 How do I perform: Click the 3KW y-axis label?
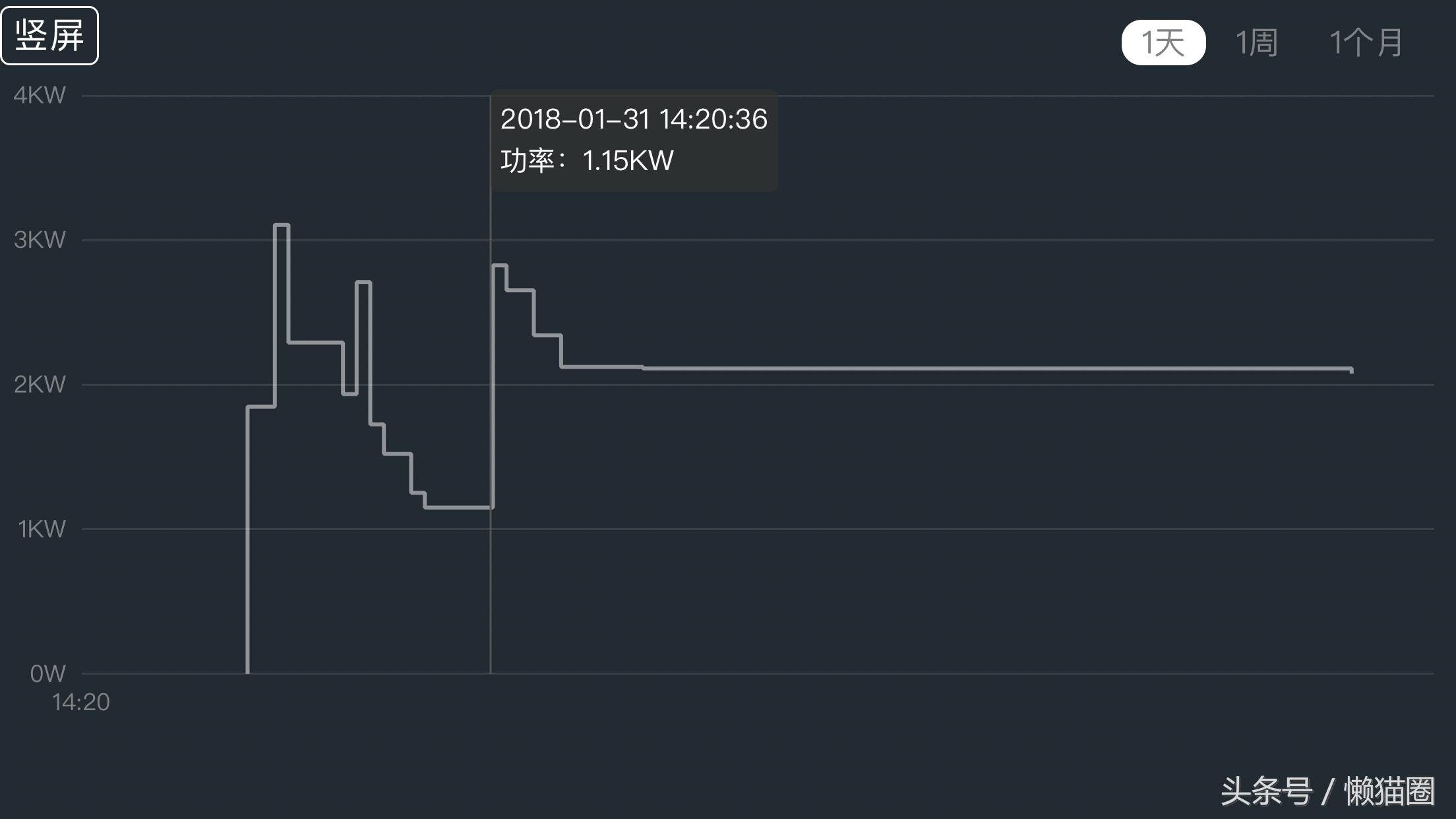[40, 240]
